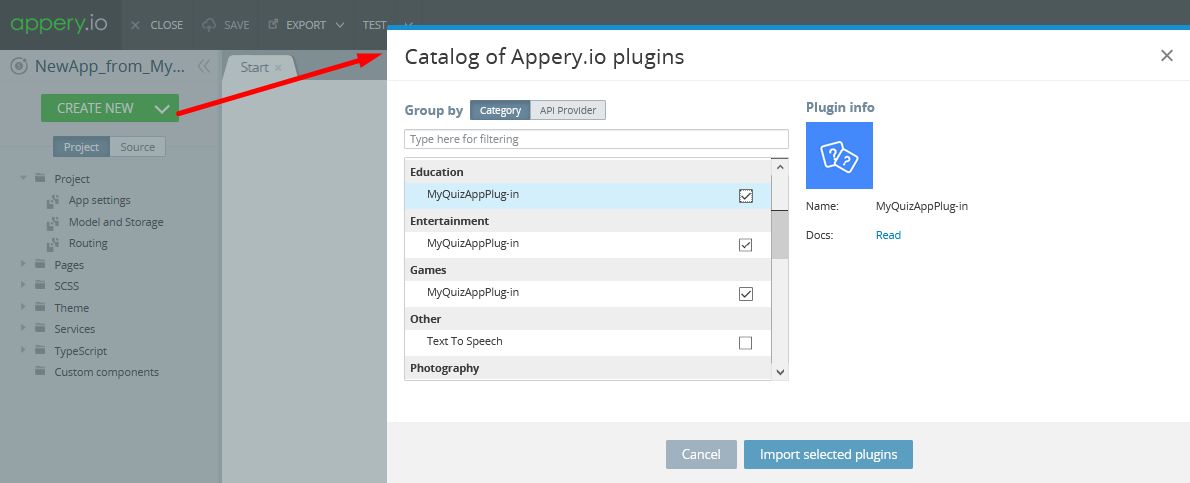Click the project target icon
The height and width of the screenshot is (483, 1190).
click(20, 66)
